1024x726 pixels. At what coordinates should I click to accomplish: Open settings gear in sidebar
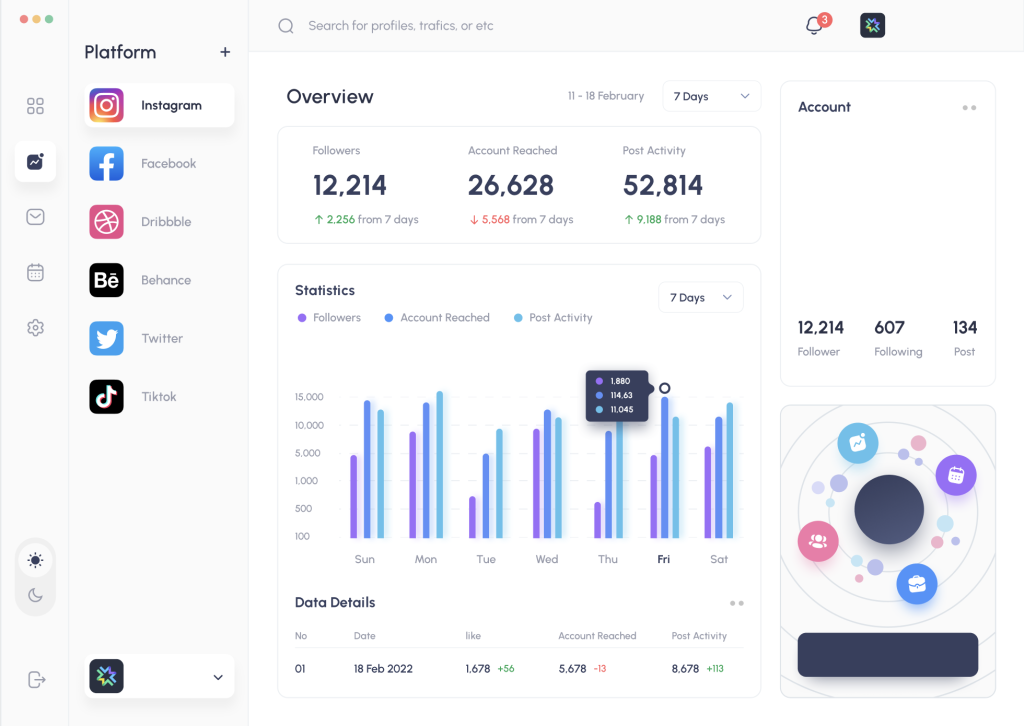[x=35, y=328]
